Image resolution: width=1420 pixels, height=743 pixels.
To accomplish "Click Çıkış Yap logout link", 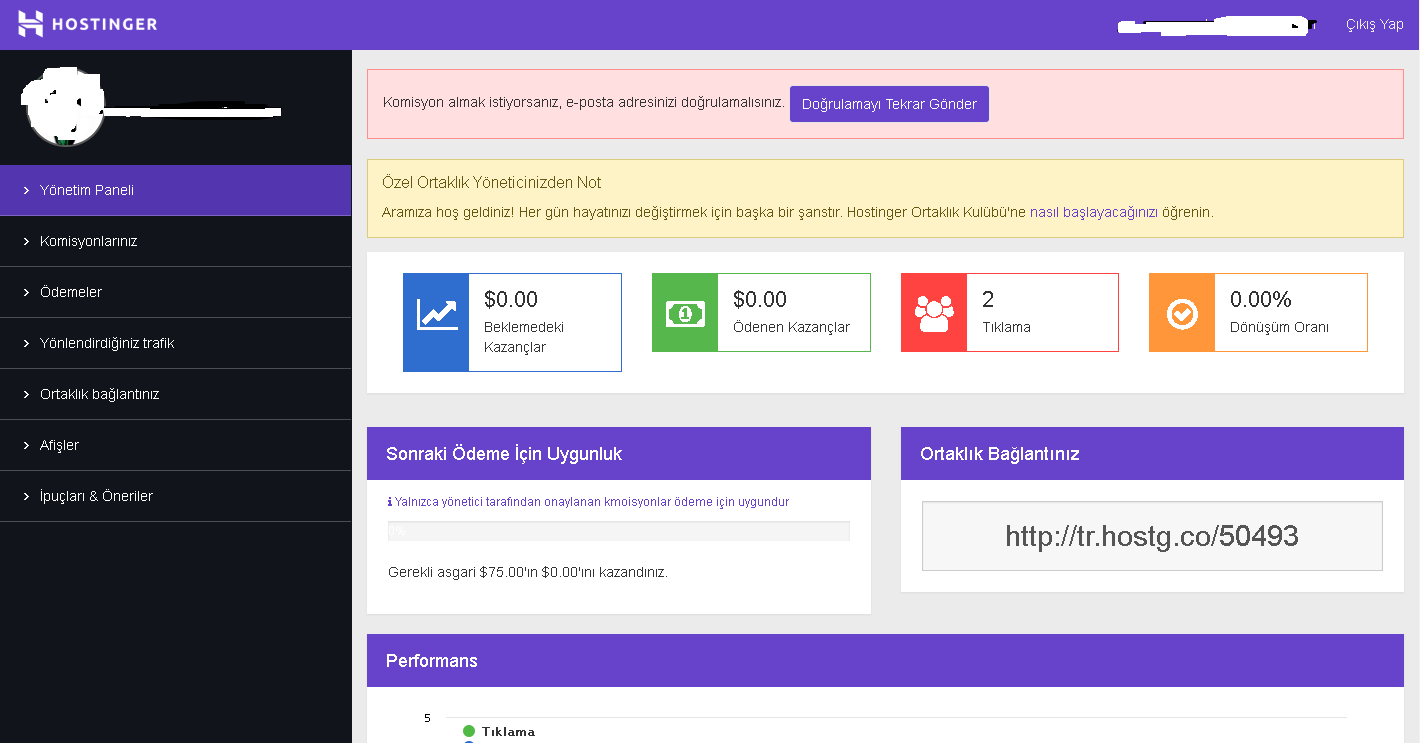I will click(1375, 24).
